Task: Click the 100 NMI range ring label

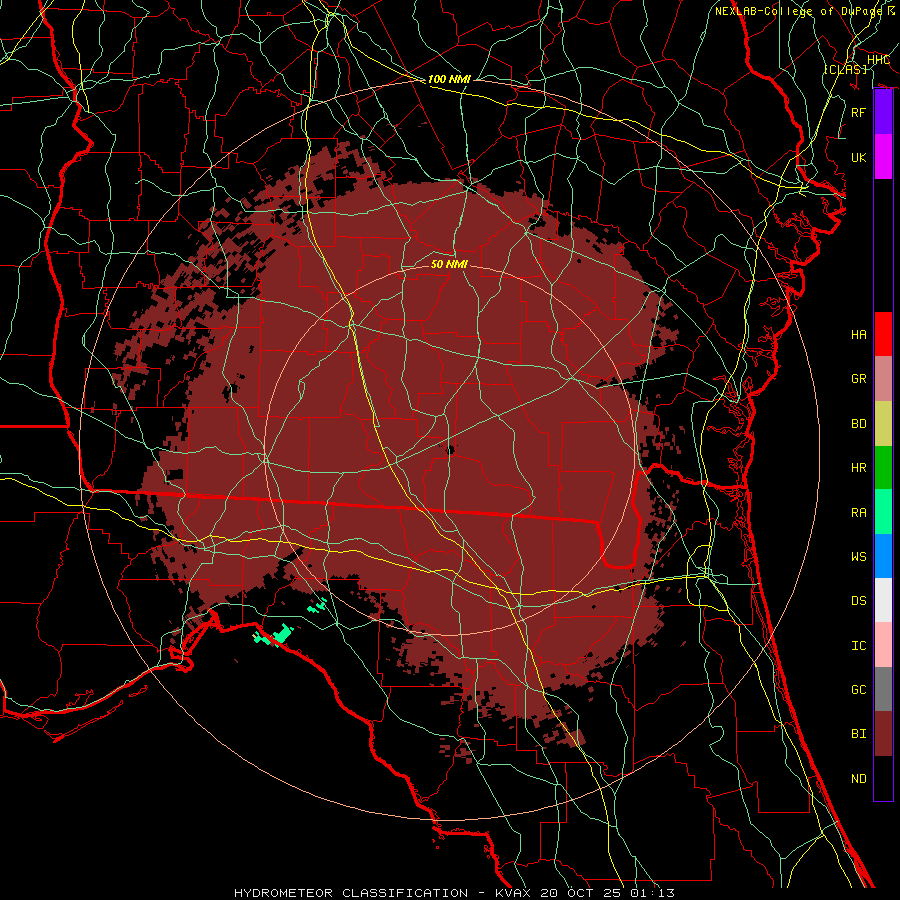Action: click(x=449, y=79)
